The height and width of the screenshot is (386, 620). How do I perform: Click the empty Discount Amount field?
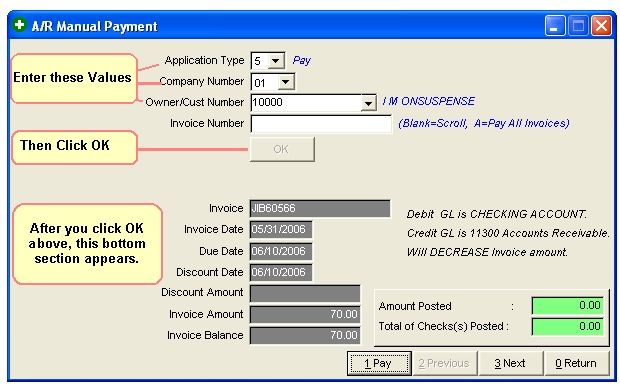305,293
